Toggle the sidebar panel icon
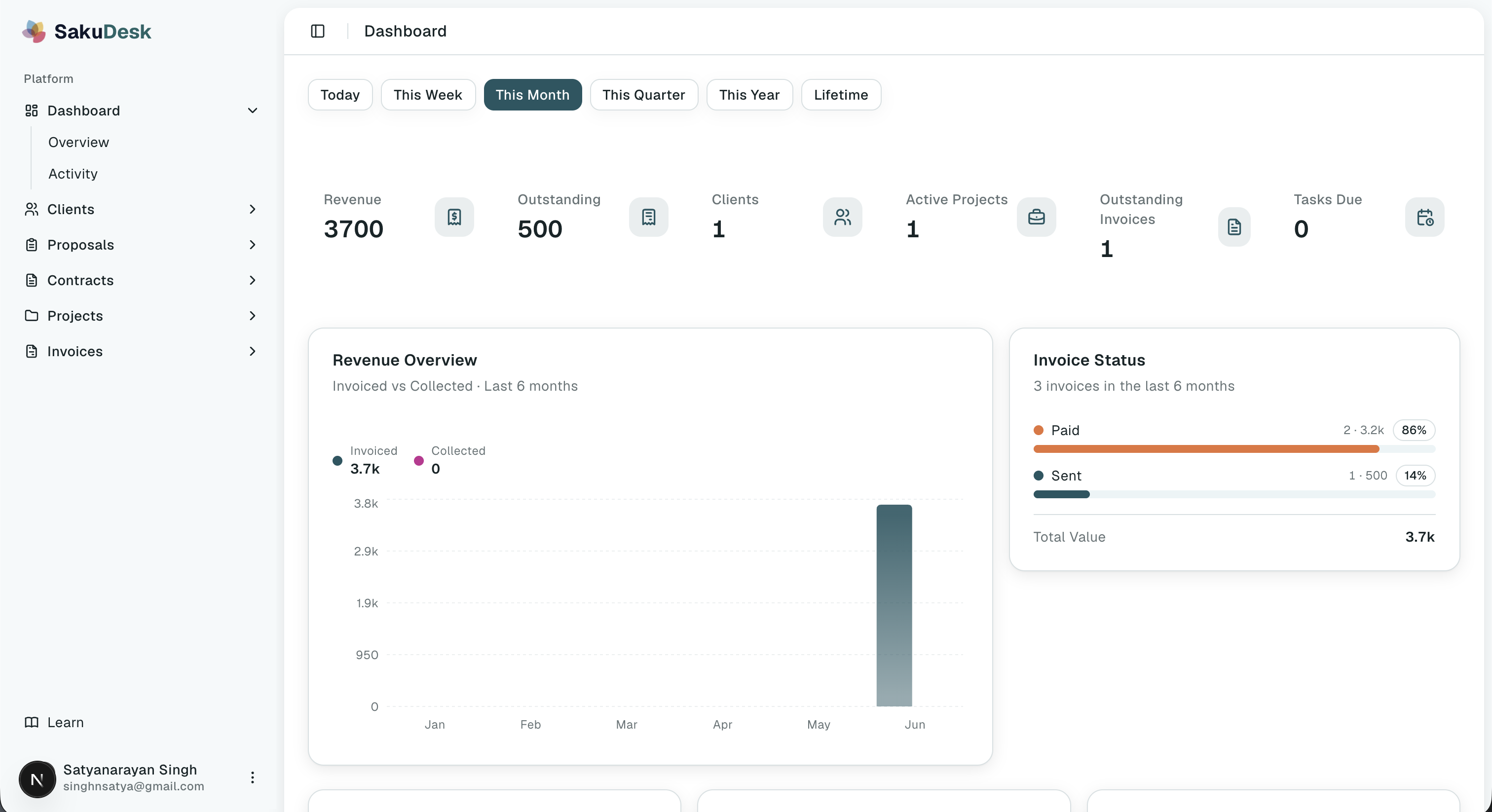The image size is (1492, 812). [317, 31]
